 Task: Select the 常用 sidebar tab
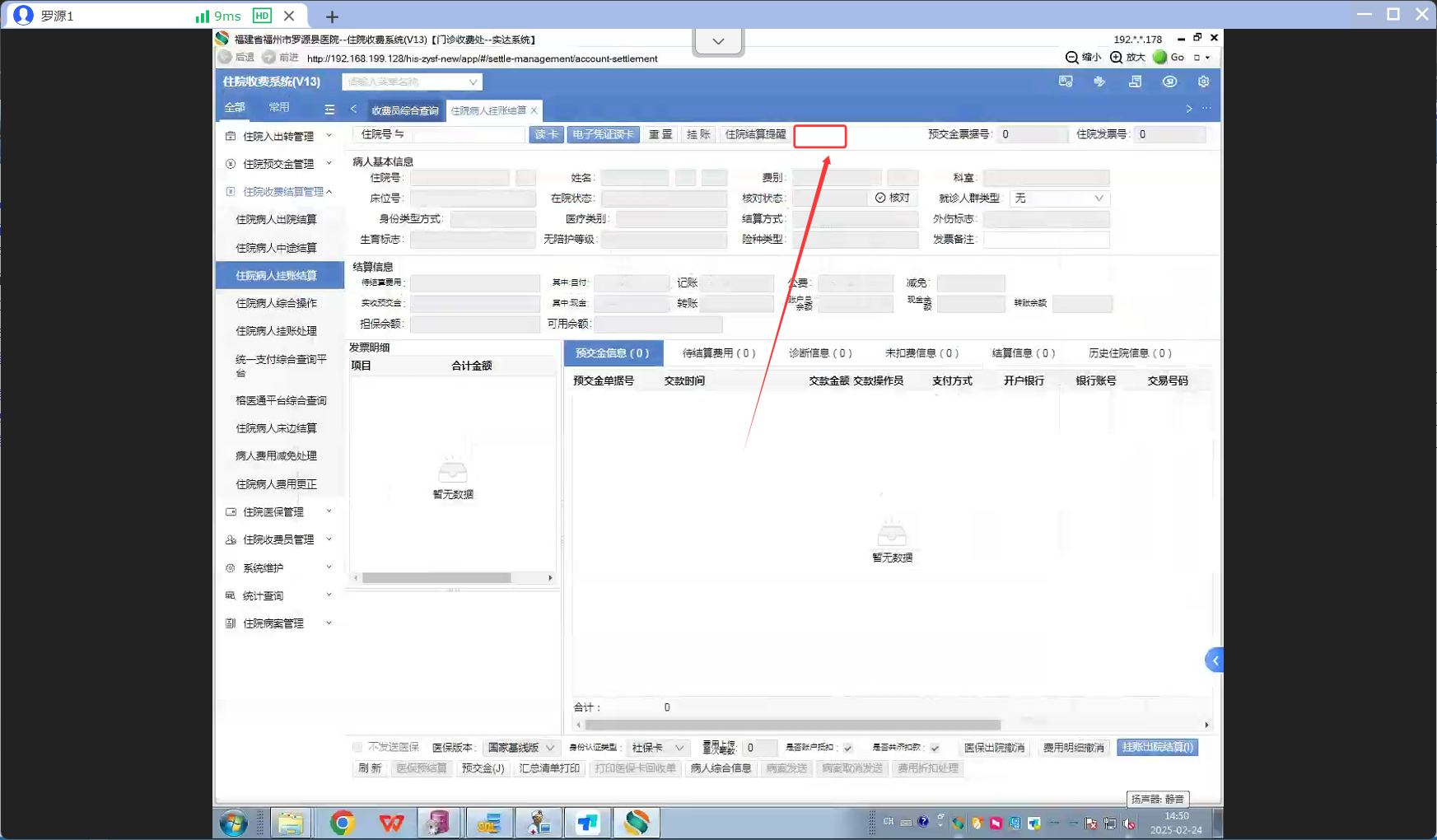point(279,108)
